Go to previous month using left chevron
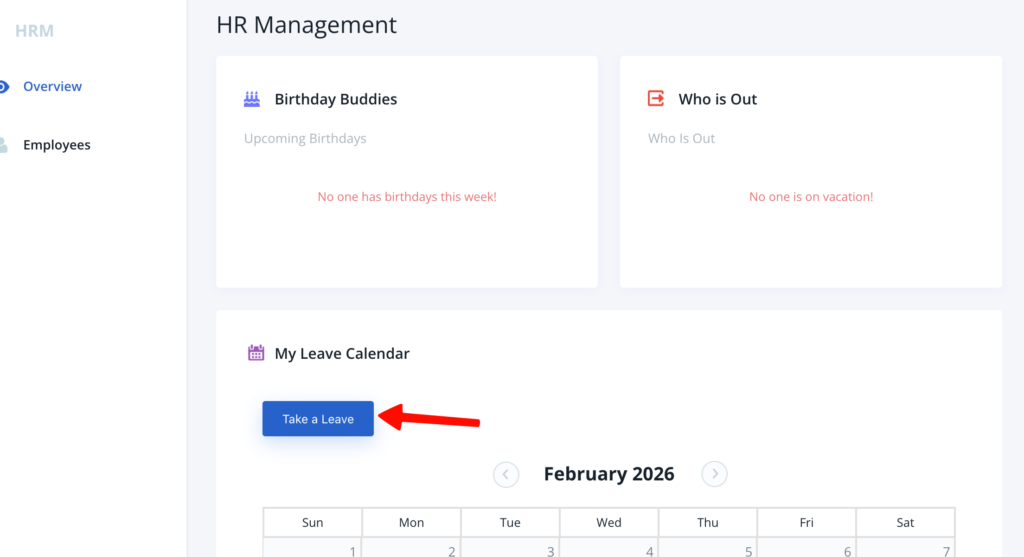 pyautogui.click(x=506, y=474)
